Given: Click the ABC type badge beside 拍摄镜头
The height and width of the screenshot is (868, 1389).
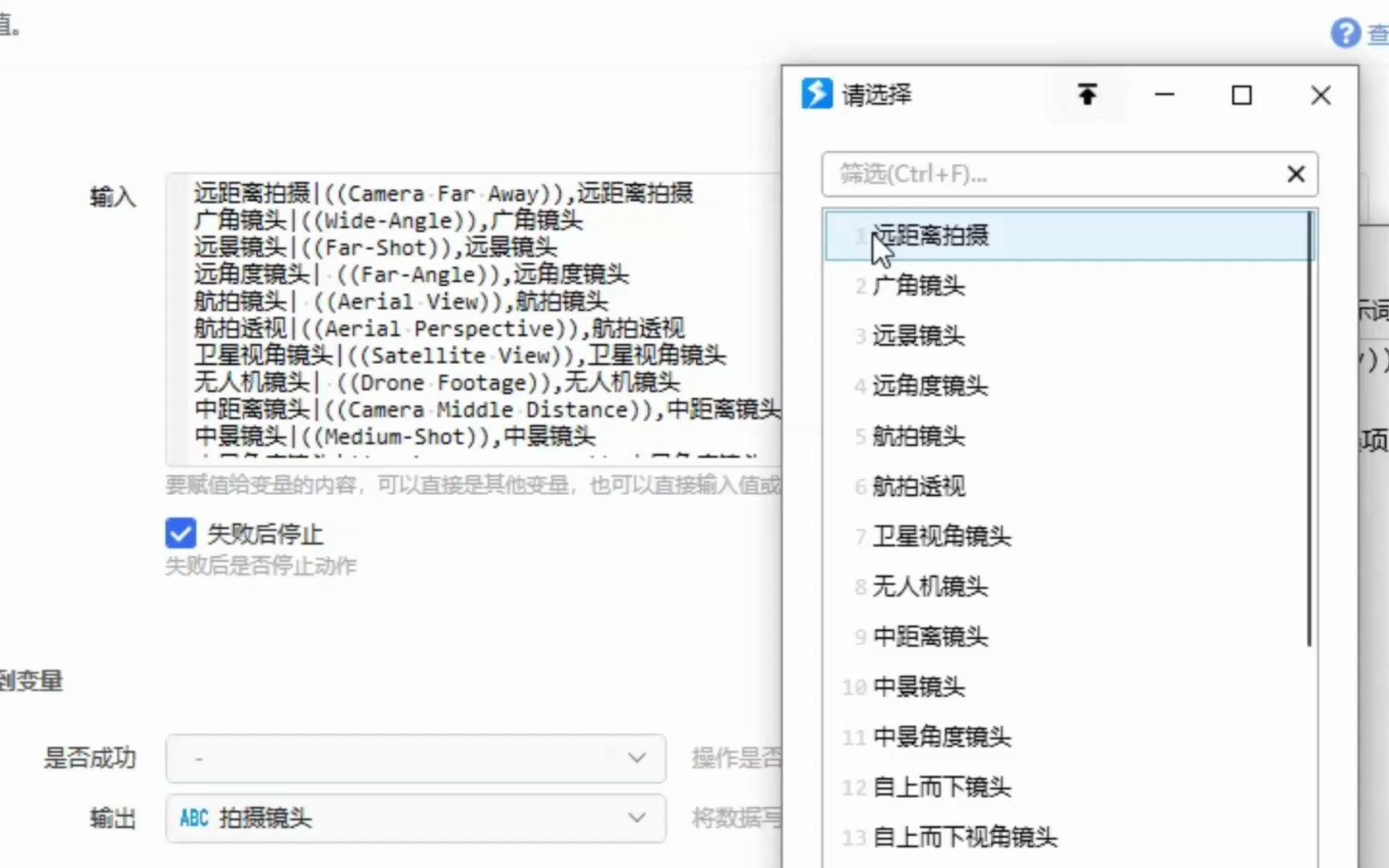Looking at the screenshot, I should point(194,818).
